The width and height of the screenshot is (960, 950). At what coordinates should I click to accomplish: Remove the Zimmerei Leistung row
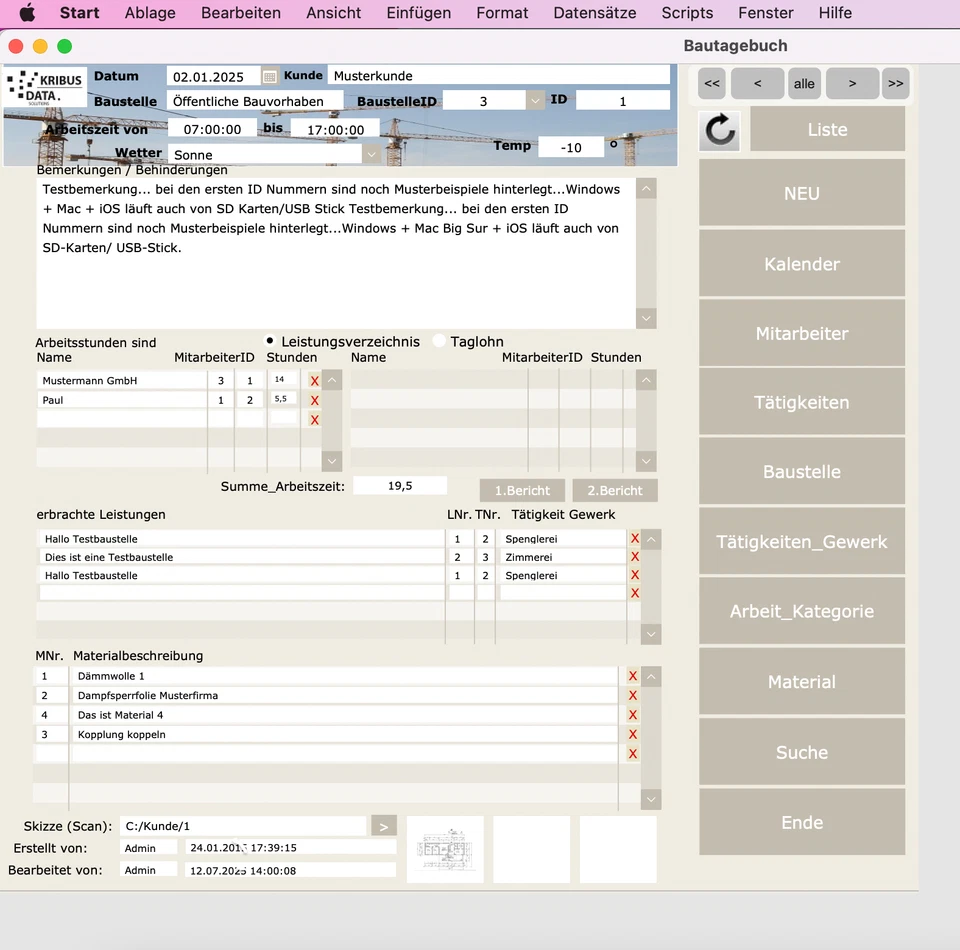635,557
